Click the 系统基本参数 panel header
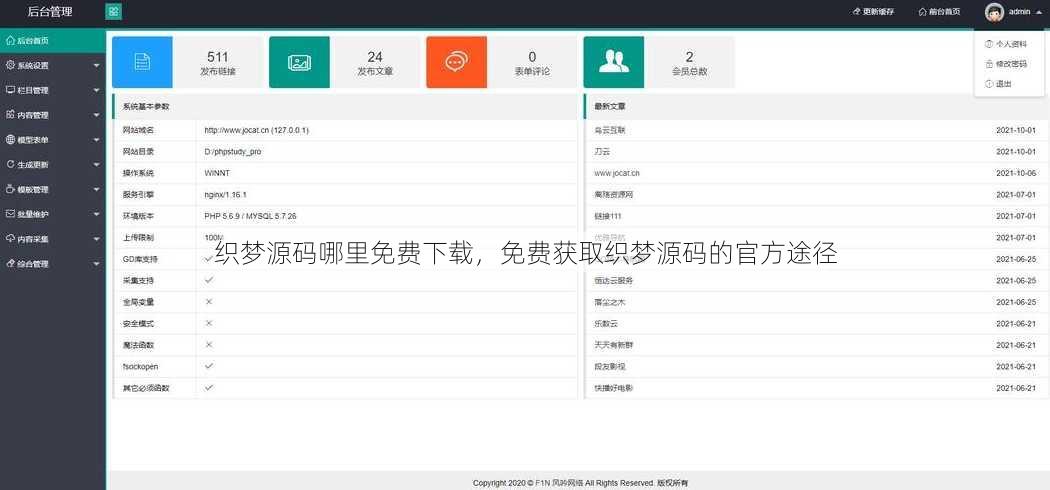1050x490 pixels. click(x=345, y=106)
